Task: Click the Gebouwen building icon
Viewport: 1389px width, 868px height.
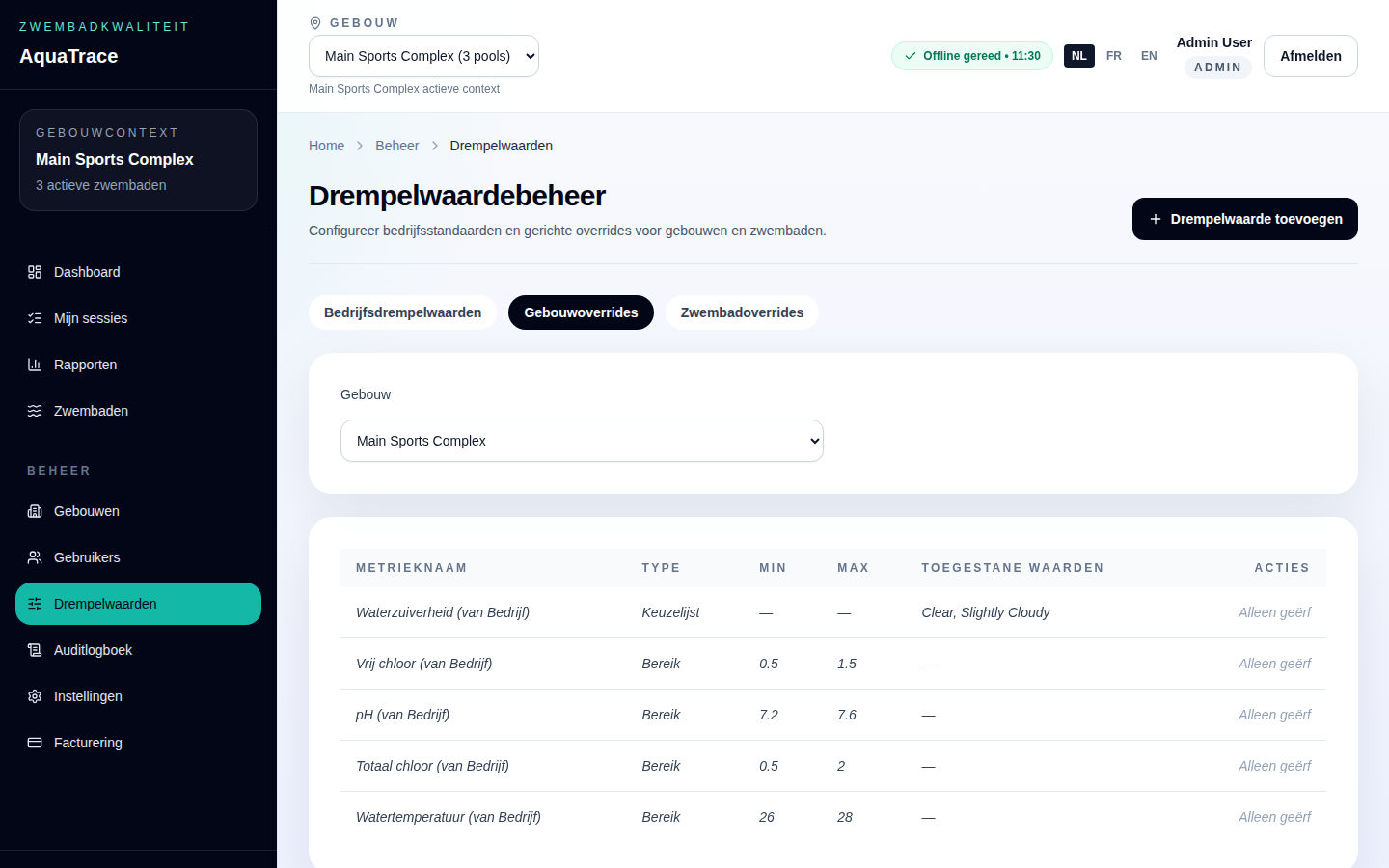Action: click(x=35, y=511)
